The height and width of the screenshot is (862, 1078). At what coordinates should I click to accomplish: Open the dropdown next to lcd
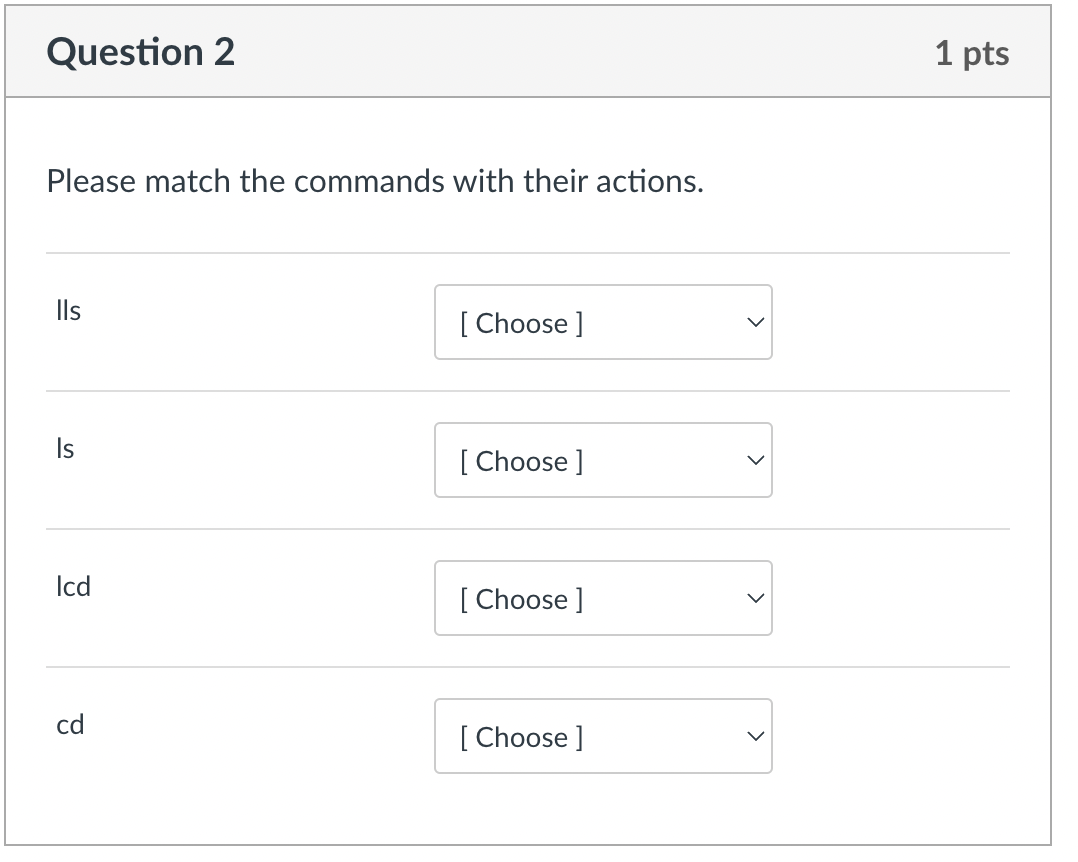tap(603, 598)
